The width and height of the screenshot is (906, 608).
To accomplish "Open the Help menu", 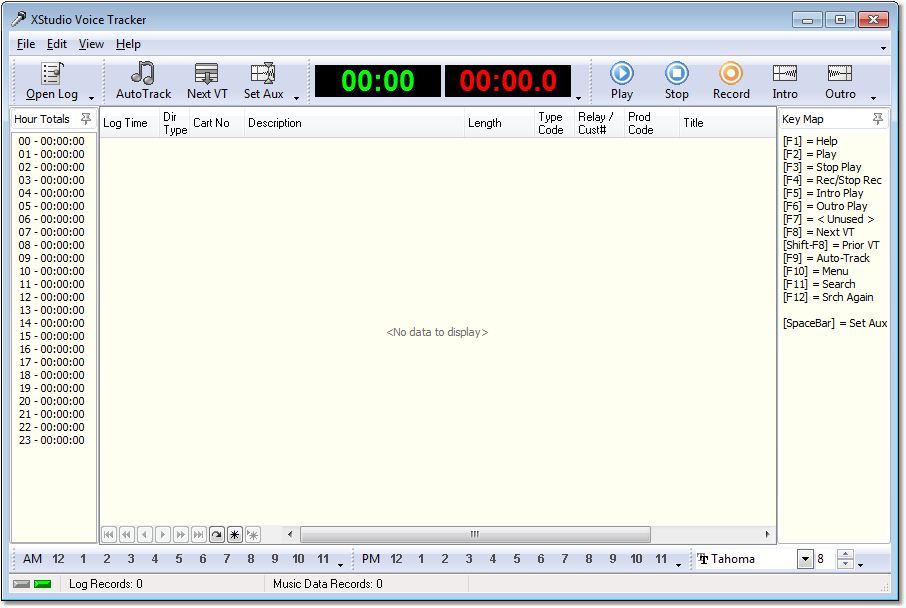I will coord(128,44).
